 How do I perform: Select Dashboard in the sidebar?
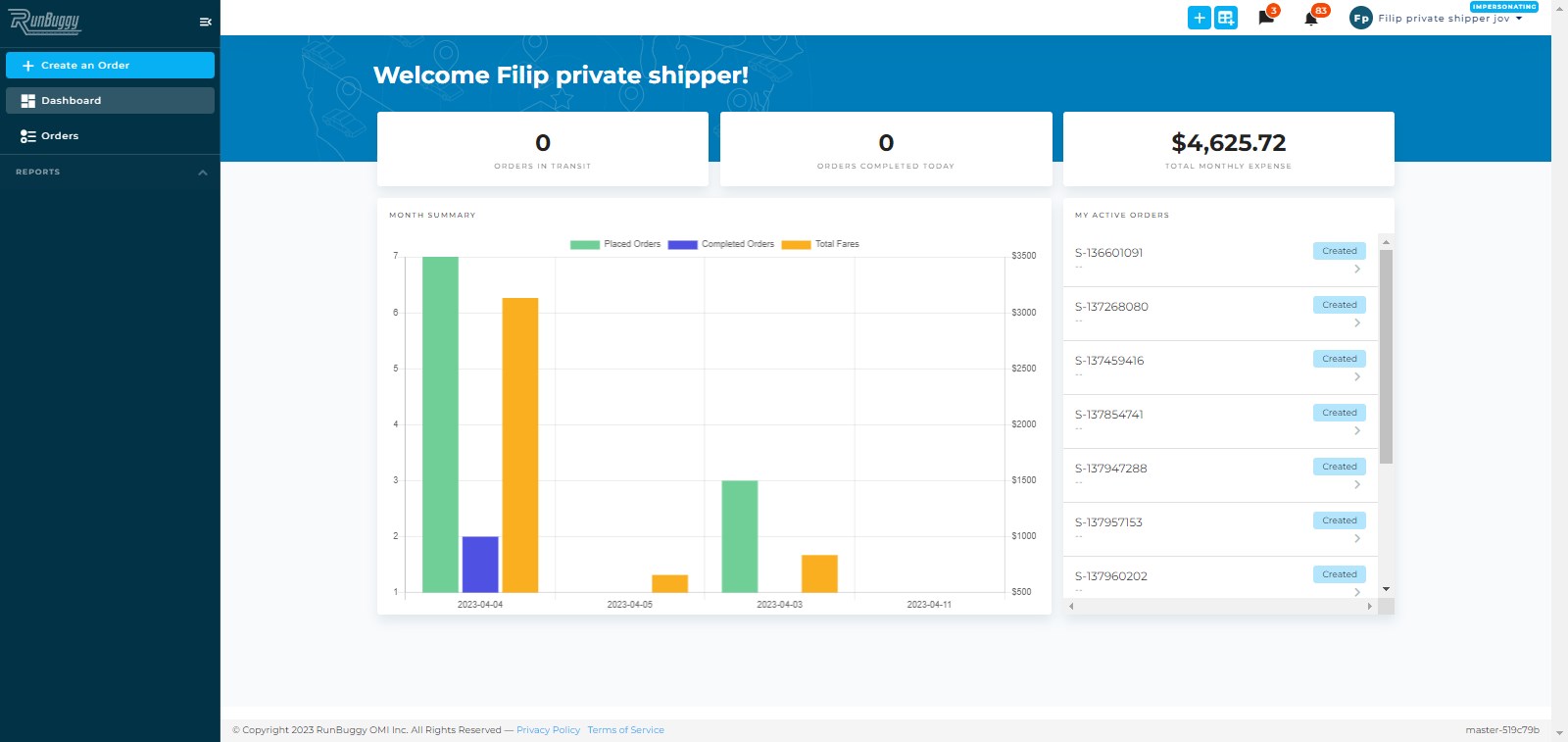click(110, 101)
